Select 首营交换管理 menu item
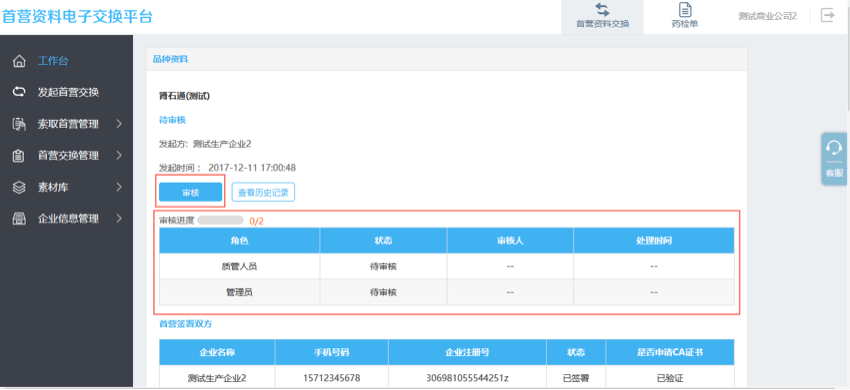The height and width of the screenshot is (390, 850). [x=68, y=156]
